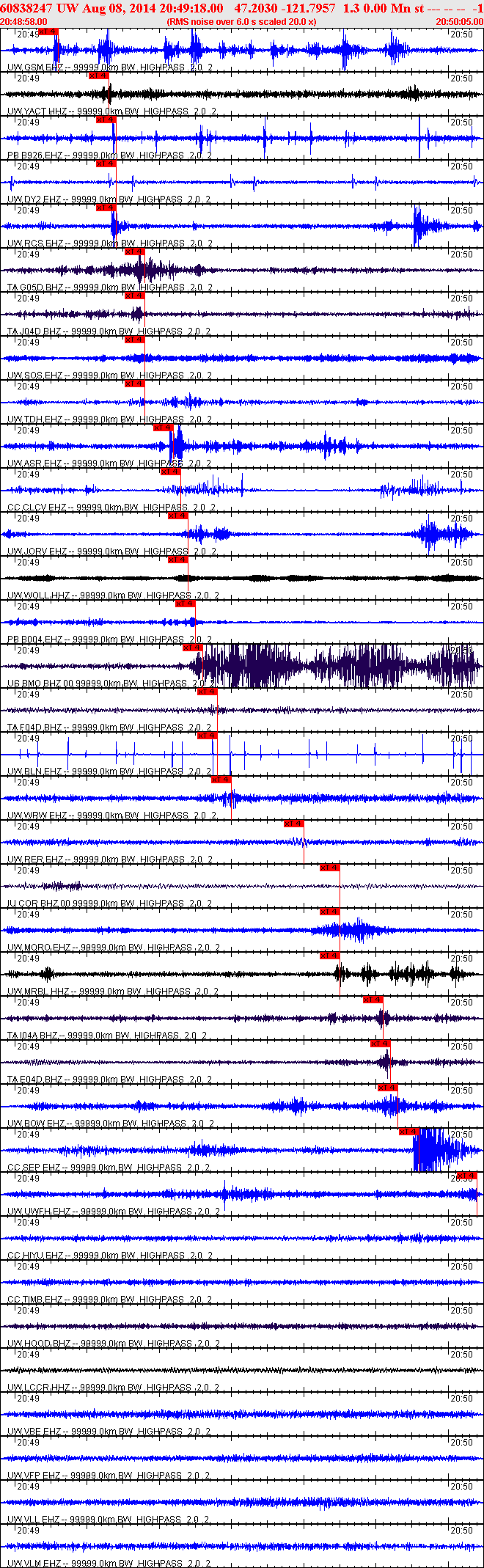The image size is (484, 1568).
Task: Select the red pick marker on the G05D trace
Action: click(x=134, y=252)
